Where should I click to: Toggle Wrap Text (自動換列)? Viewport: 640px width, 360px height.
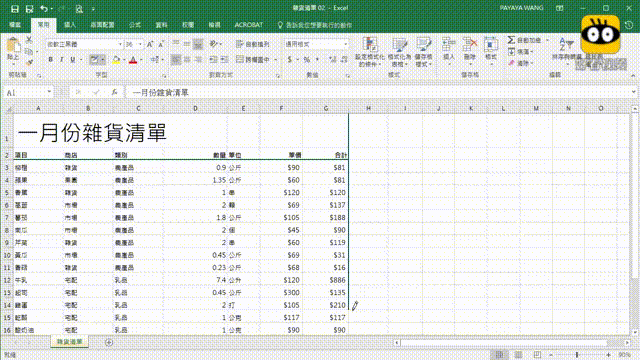[x=253, y=44]
